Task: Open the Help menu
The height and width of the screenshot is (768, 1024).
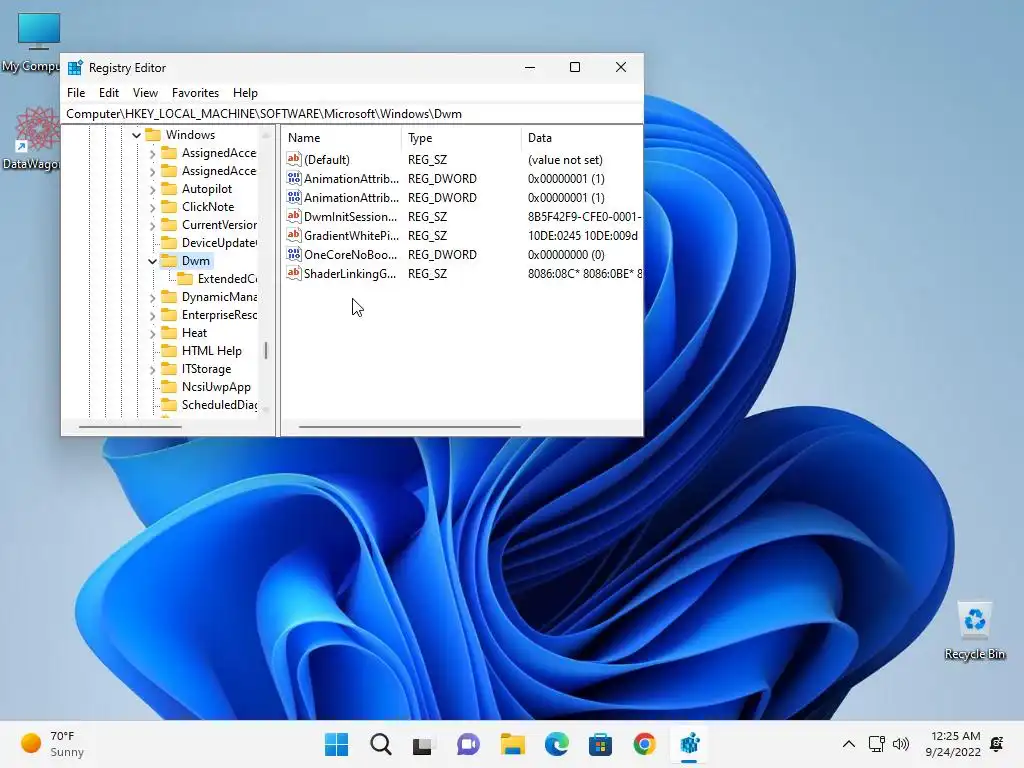Action: 246,93
